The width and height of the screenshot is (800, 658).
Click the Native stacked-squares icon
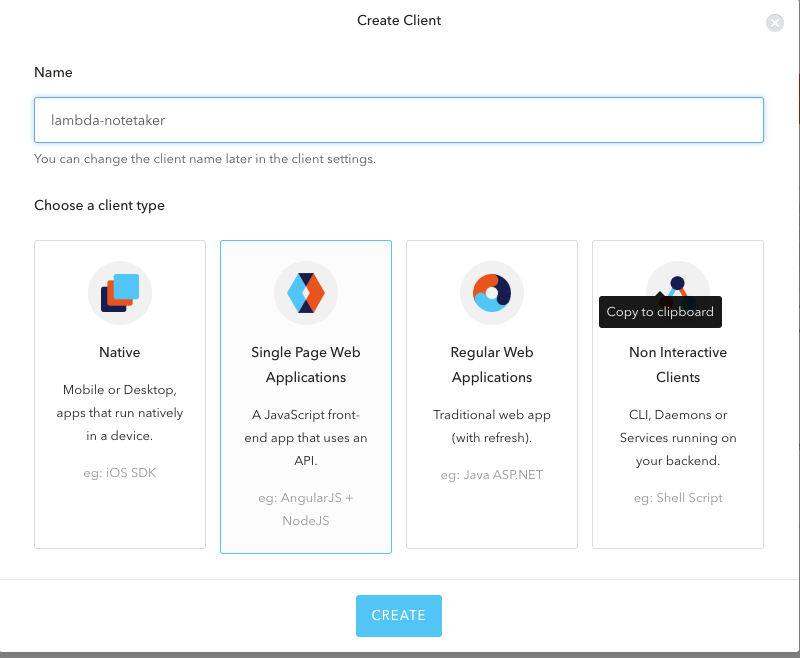pos(120,293)
